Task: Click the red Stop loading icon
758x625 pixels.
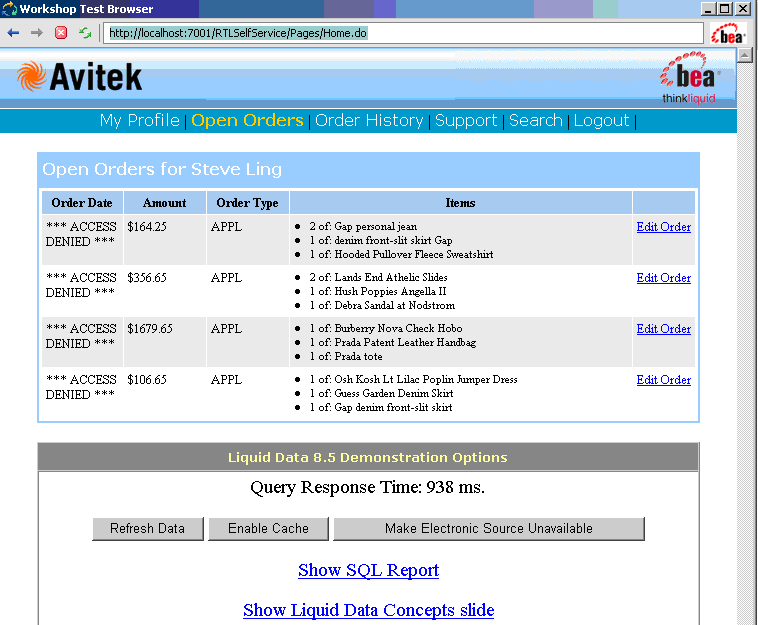Action: point(61,33)
